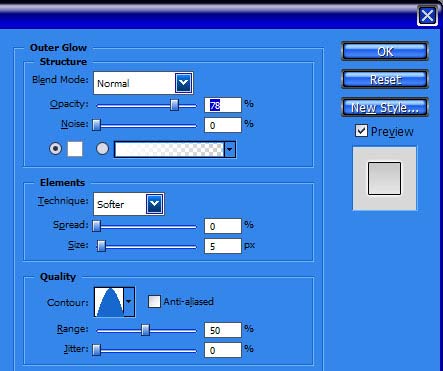The height and width of the screenshot is (371, 443).
Task: Expand the gradient picker arrow
Action: tap(230, 149)
